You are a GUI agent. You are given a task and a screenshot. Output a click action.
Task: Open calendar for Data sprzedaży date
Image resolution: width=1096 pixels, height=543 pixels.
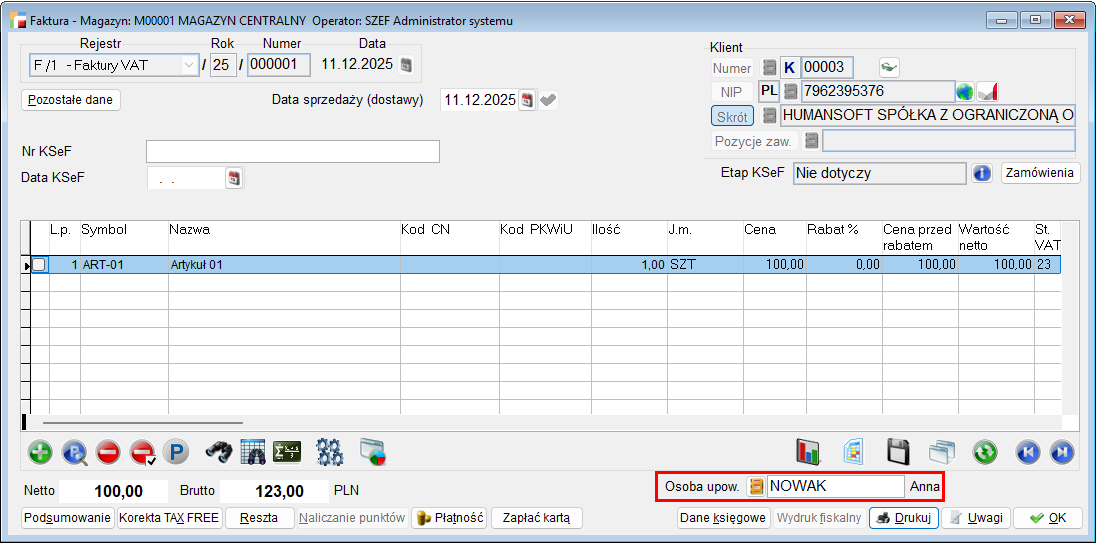[x=527, y=100]
